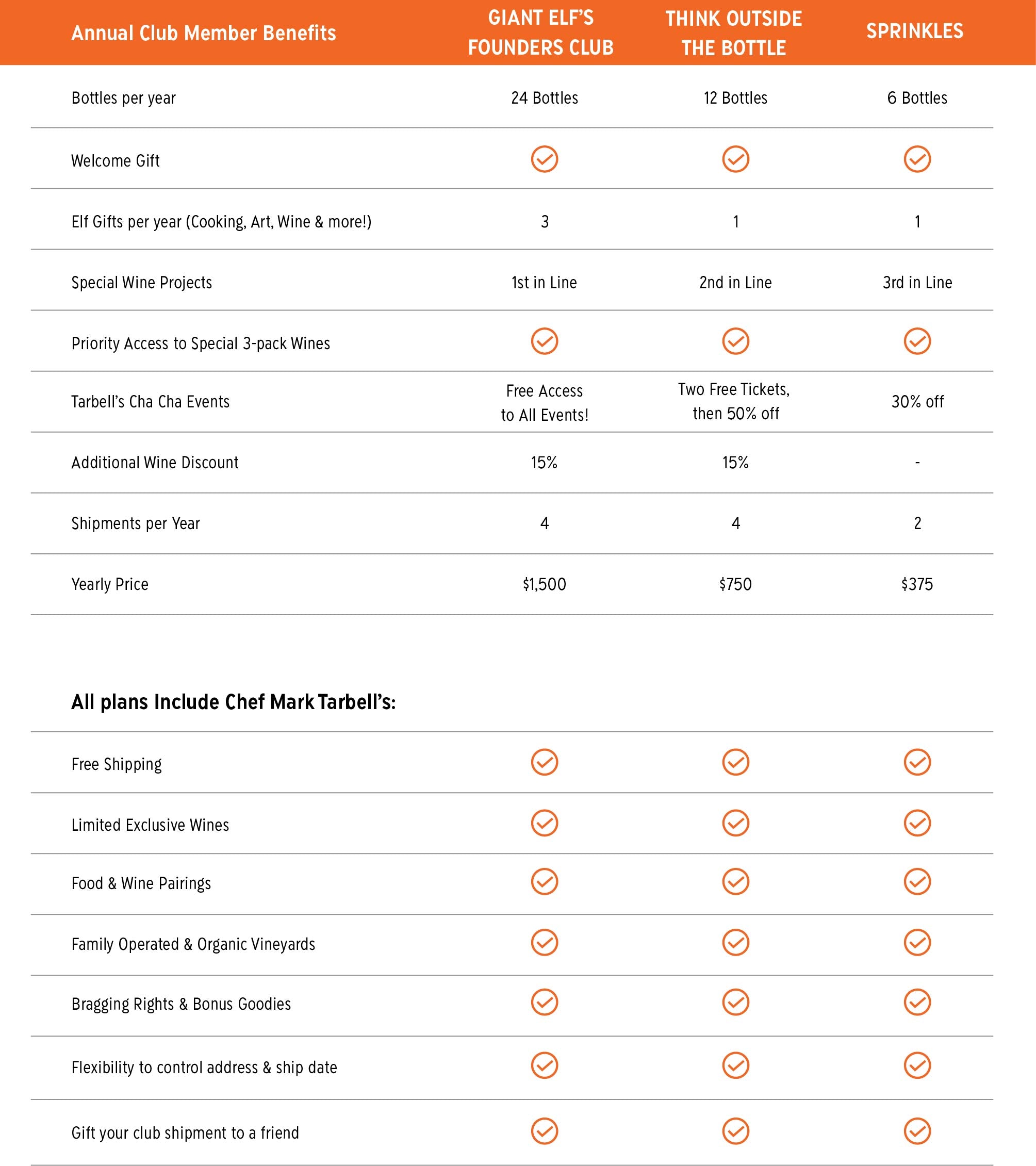The width and height of the screenshot is (1036, 1166).
Task: Click Food & Wine Pairings checkmark, middle column
Action: pyautogui.click(x=735, y=882)
